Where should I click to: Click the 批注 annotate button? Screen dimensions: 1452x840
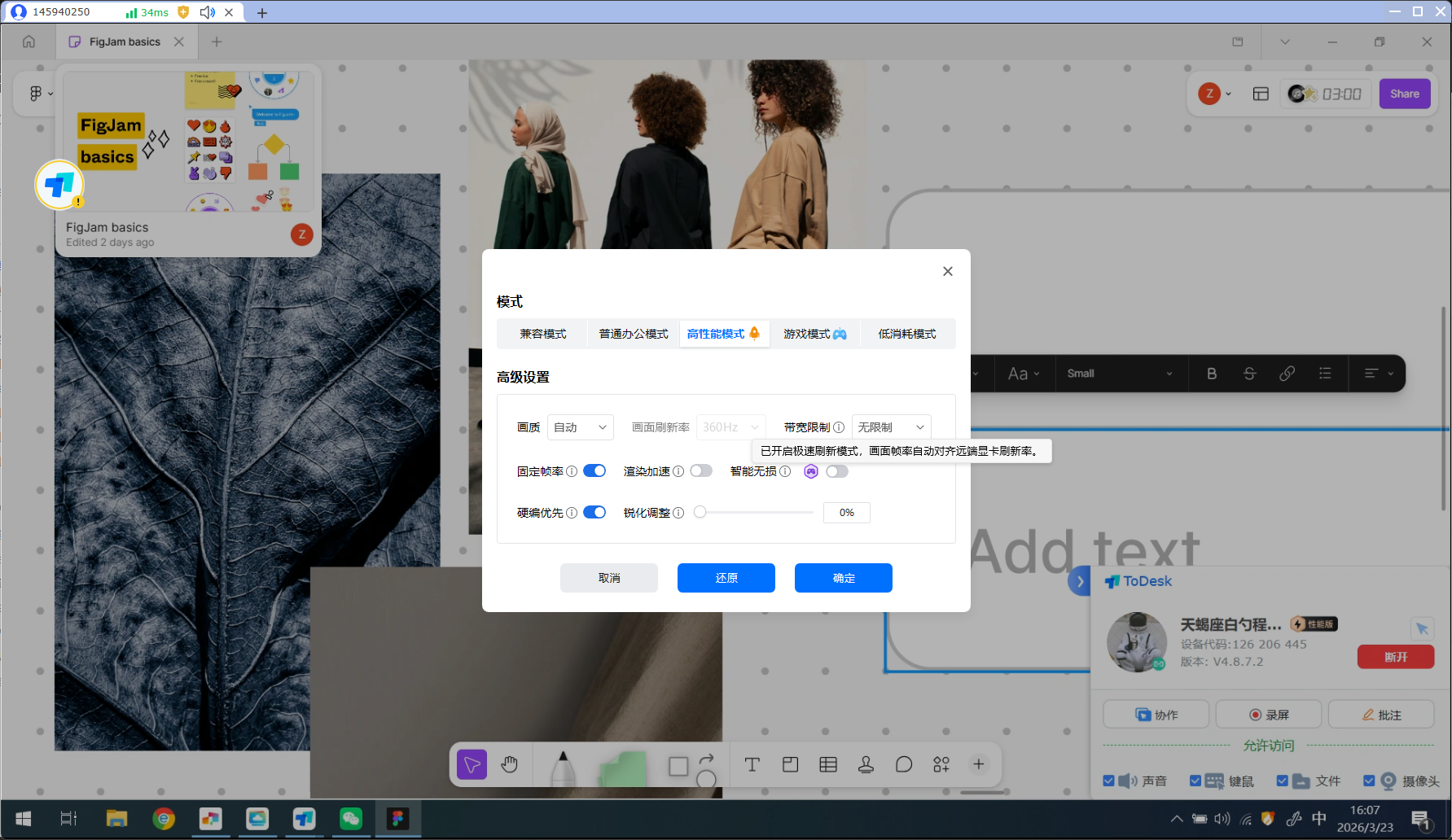pos(1381,715)
